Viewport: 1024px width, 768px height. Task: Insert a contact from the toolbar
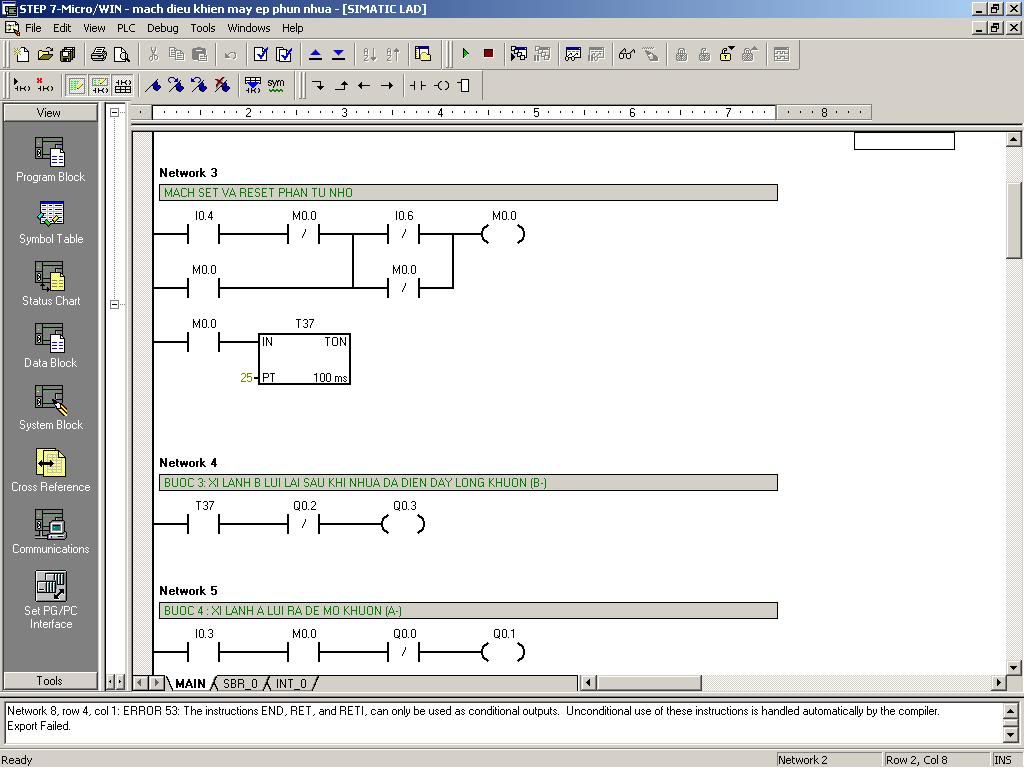(x=417, y=85)
